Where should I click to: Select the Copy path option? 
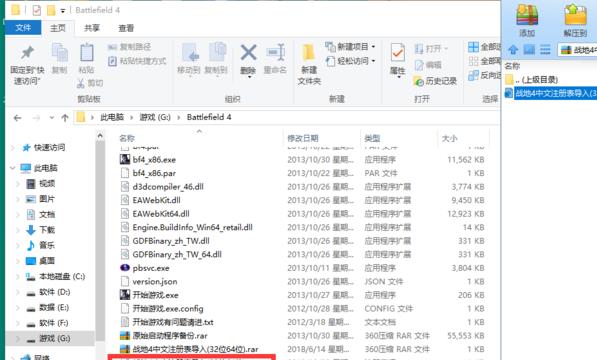pyautogui.click(x=130, y=47)
